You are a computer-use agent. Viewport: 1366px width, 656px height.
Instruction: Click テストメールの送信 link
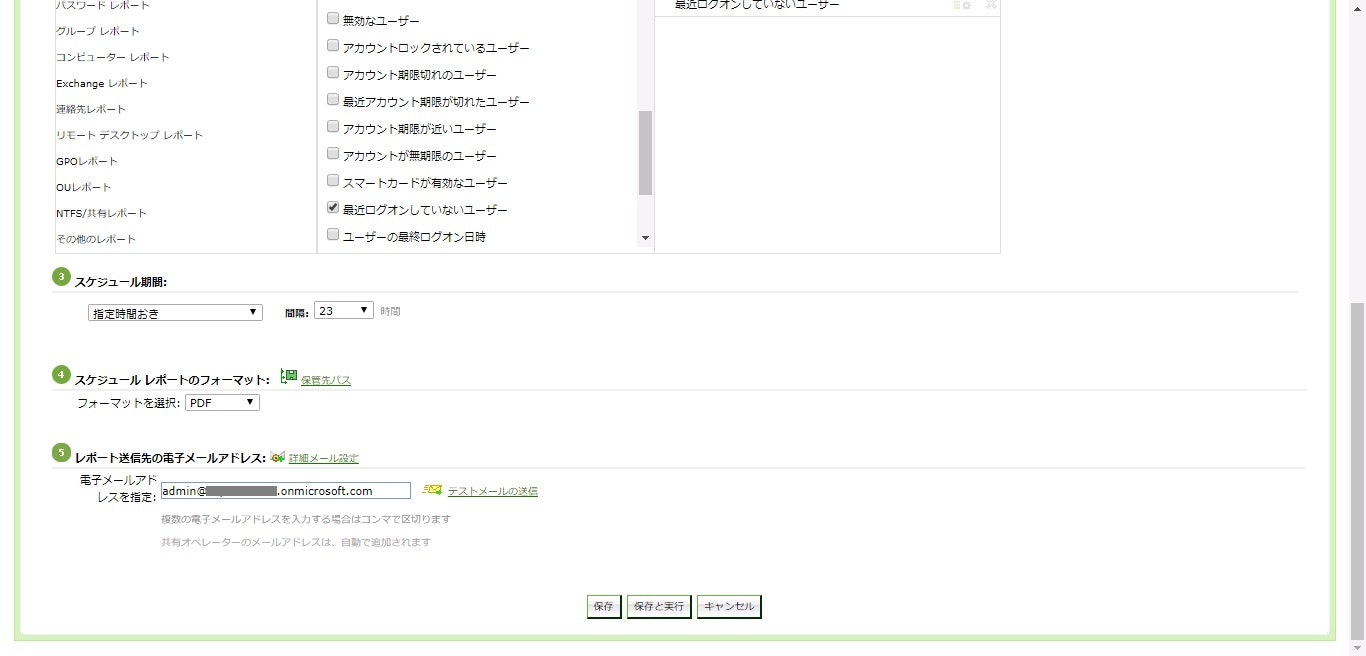[x=492, y=491]
